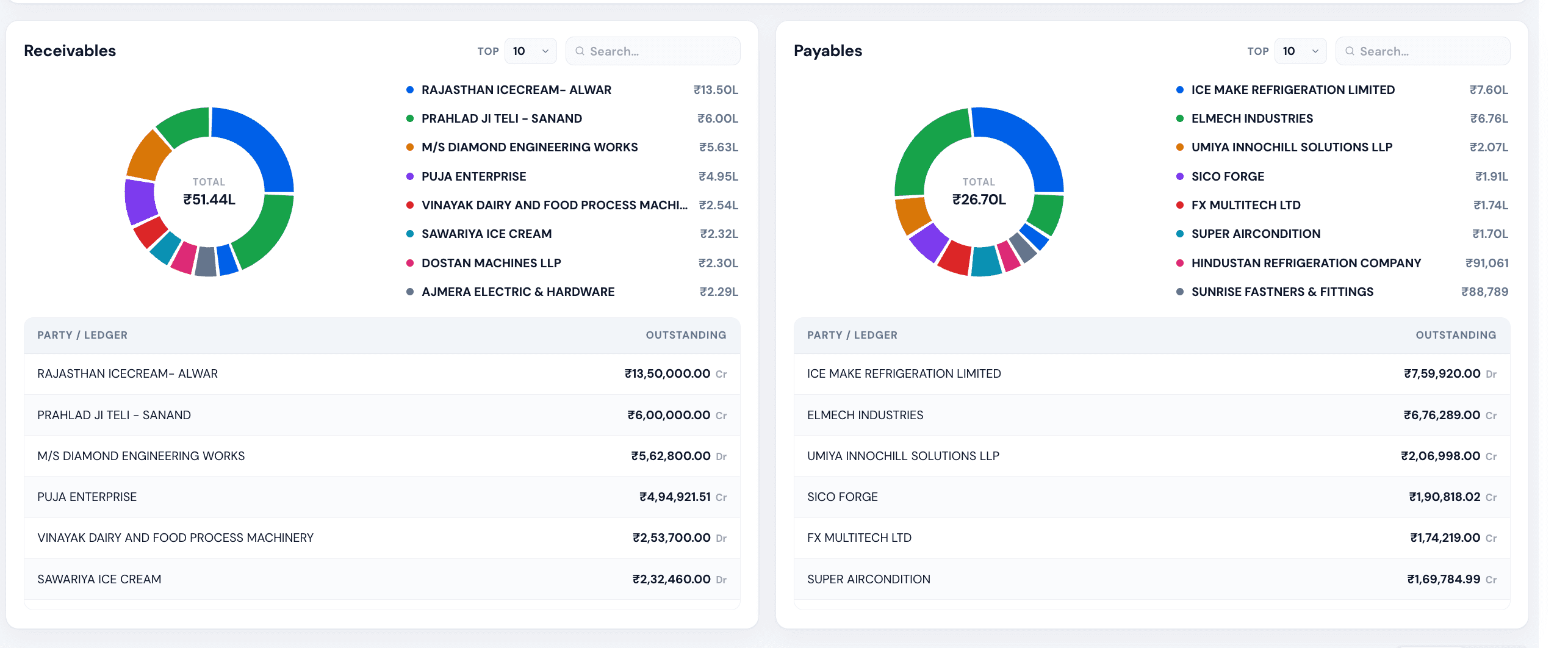The width and height of the screenshot is (1568, 648).
Task: Click outstanding amount ₹7,59,920.00 Dr
Action: pos(1450,373)
